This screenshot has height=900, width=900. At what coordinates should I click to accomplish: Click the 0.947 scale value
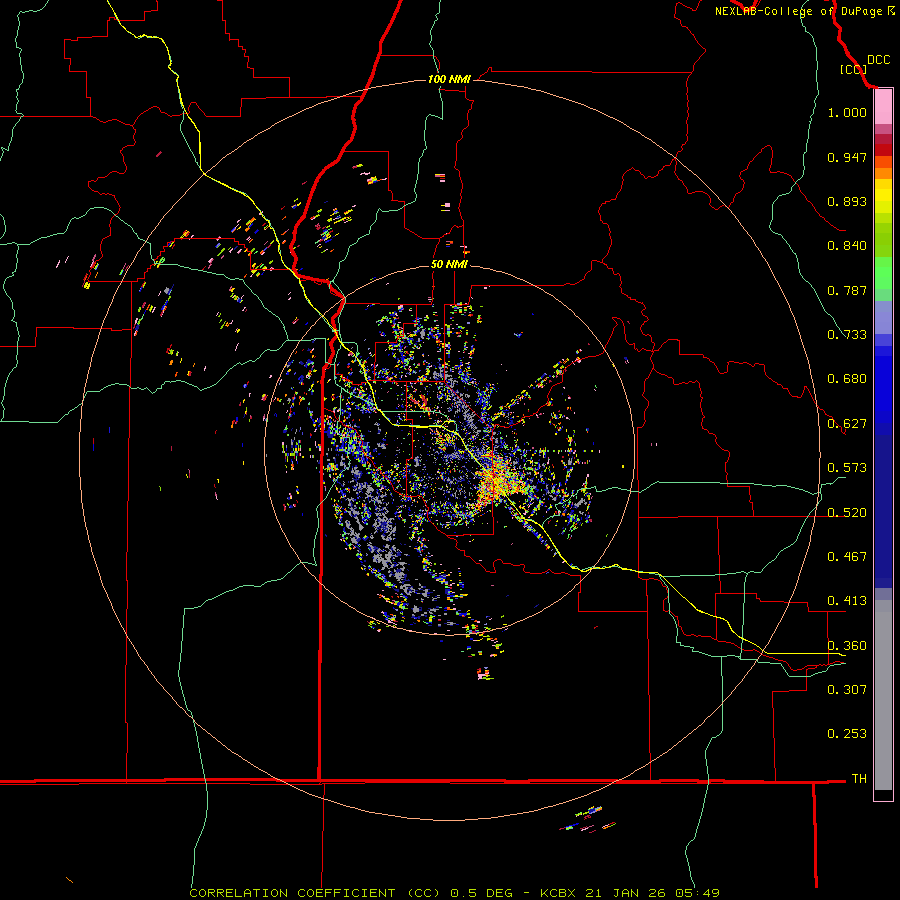tap(847, 157)
